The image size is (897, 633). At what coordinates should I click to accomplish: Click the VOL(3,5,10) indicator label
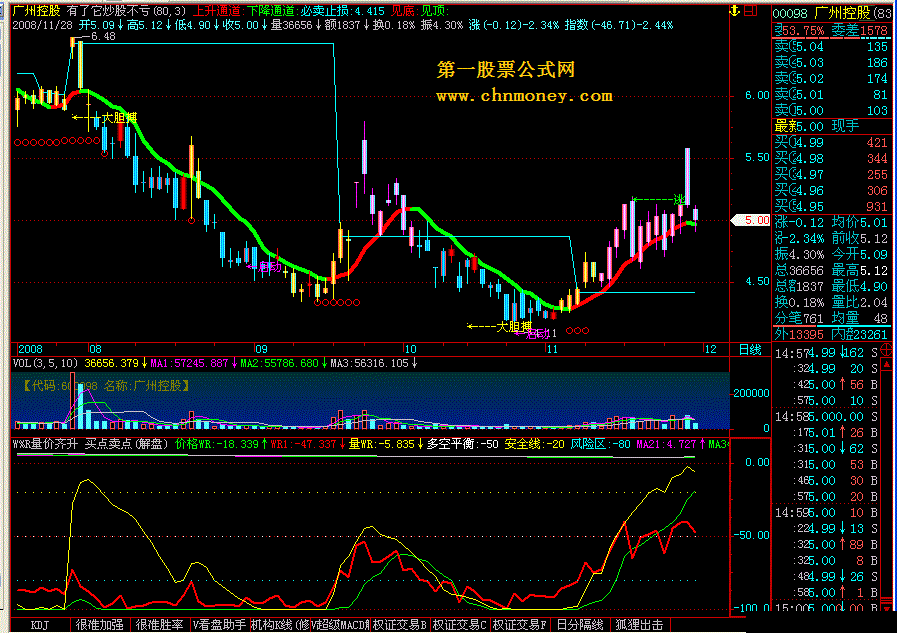[46, 363]
